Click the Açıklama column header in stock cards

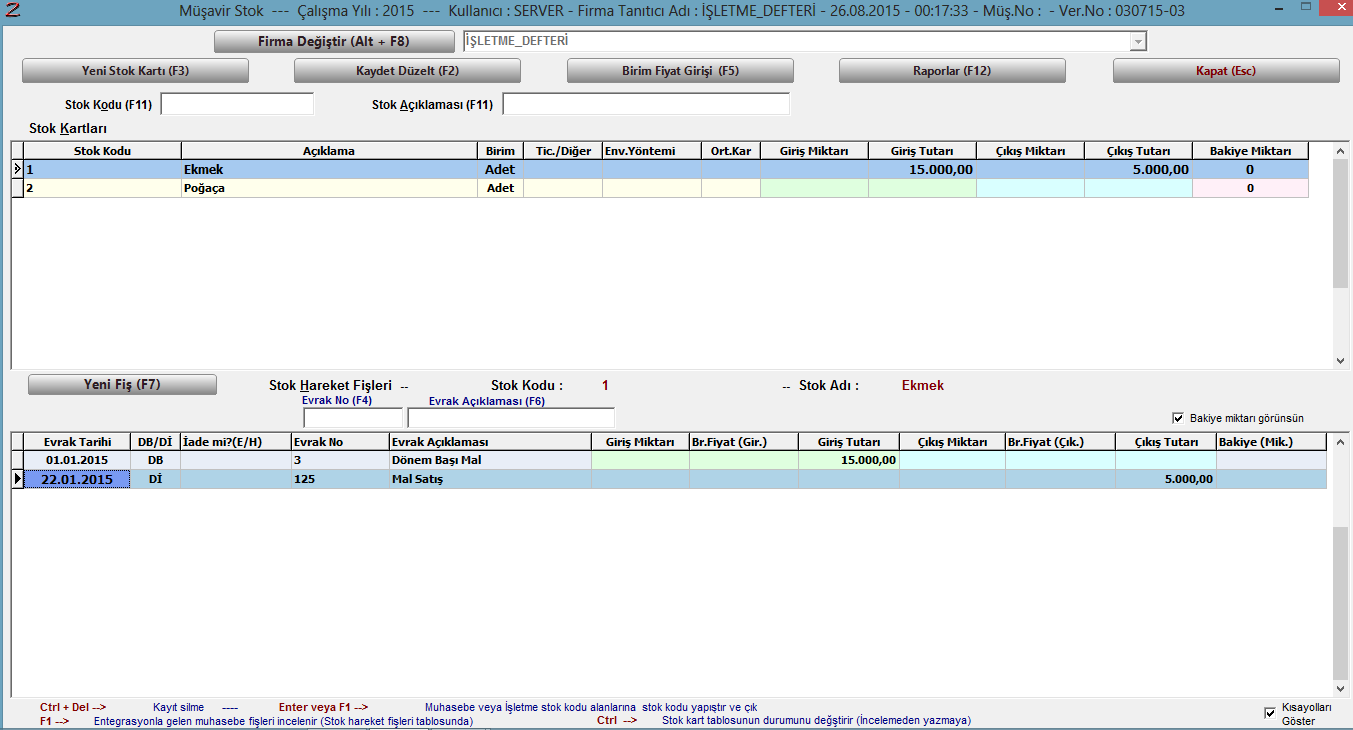(329, 151)
